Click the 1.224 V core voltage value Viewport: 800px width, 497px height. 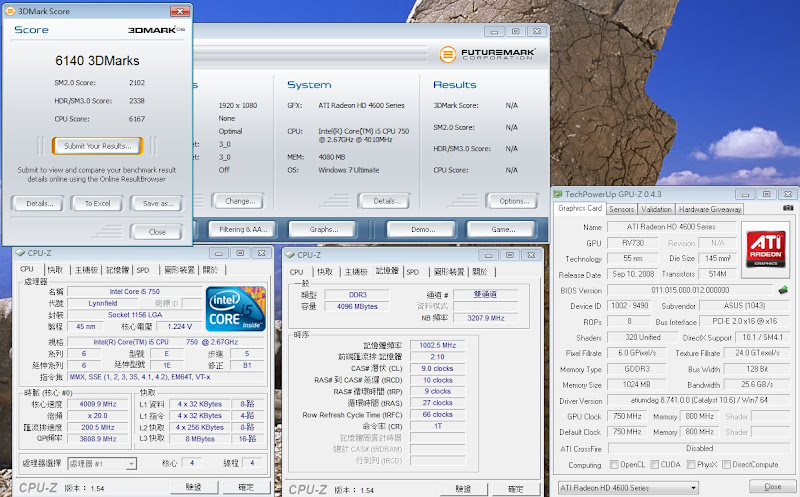pos(180,327)
